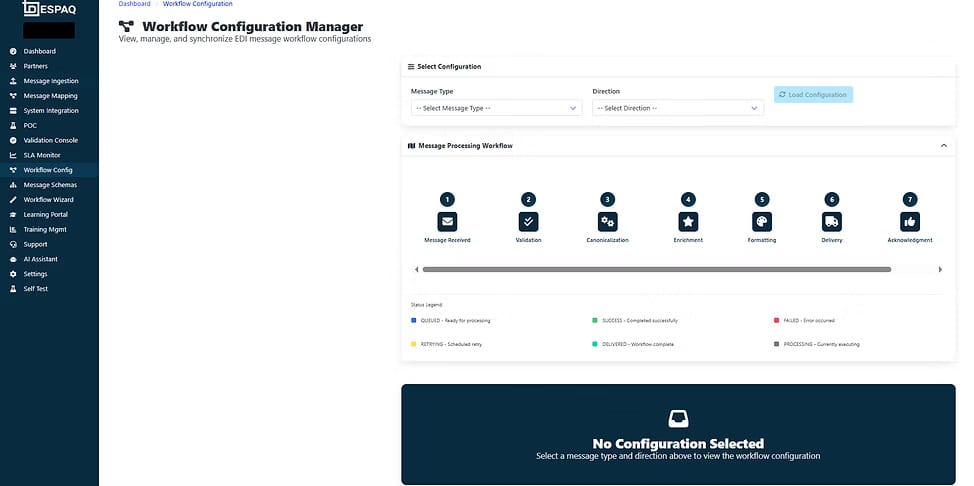Viewport: 974px width, 486px height.
Task: Click the Canonicalization gears step icon
Action: pyautogui.click(x=608, y=221)
